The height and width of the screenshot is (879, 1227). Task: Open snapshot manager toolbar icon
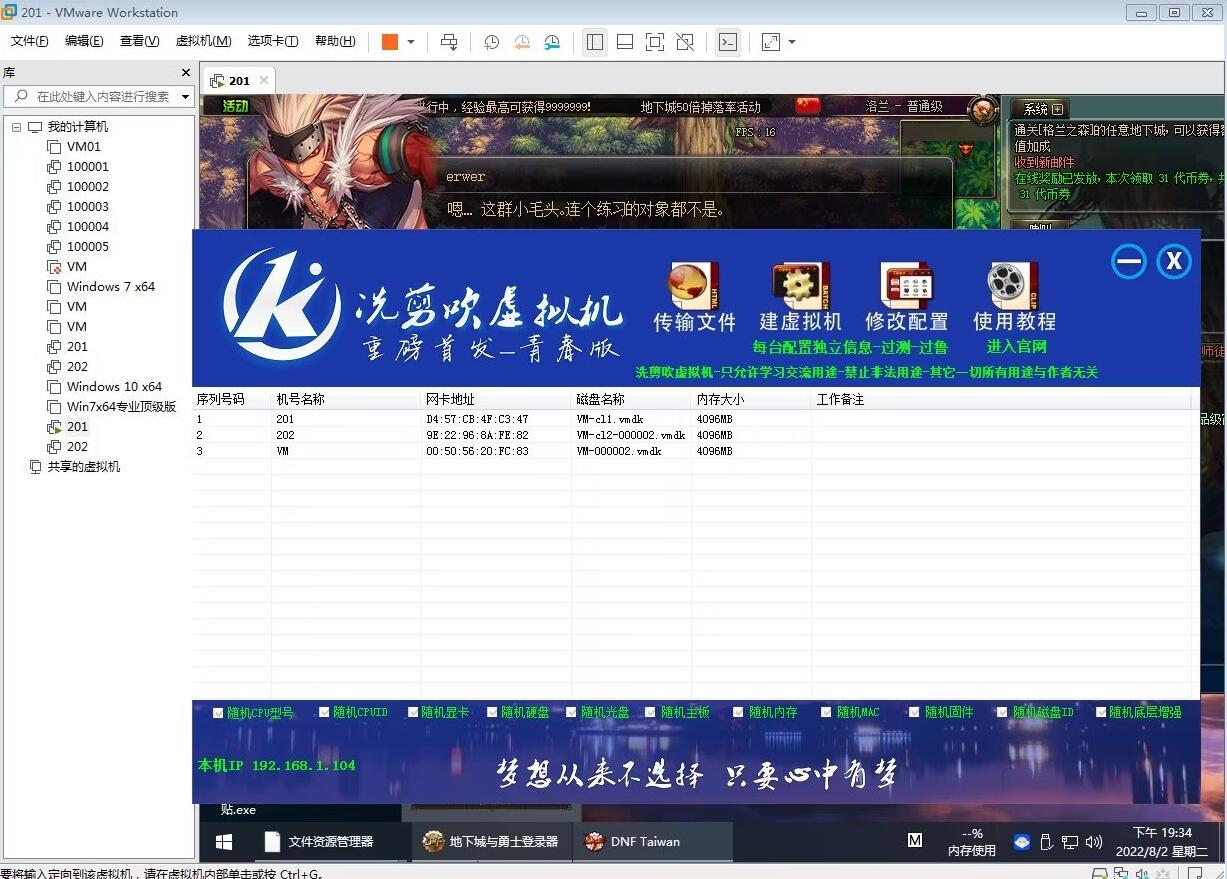[552, 42]
